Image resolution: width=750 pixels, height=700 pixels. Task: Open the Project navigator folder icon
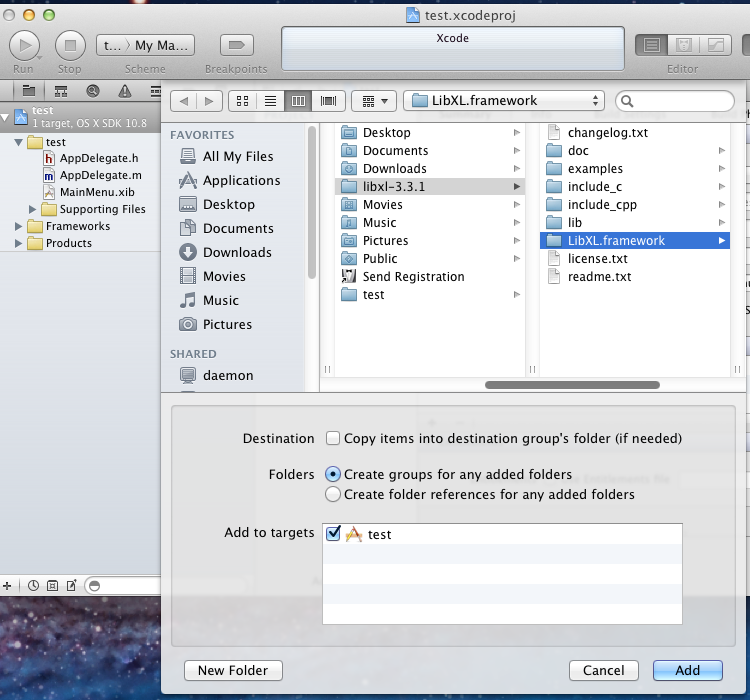click(29, 90)
